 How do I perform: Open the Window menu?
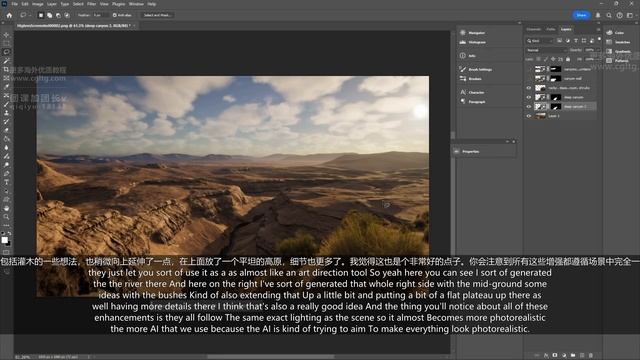tap(136, 4)
